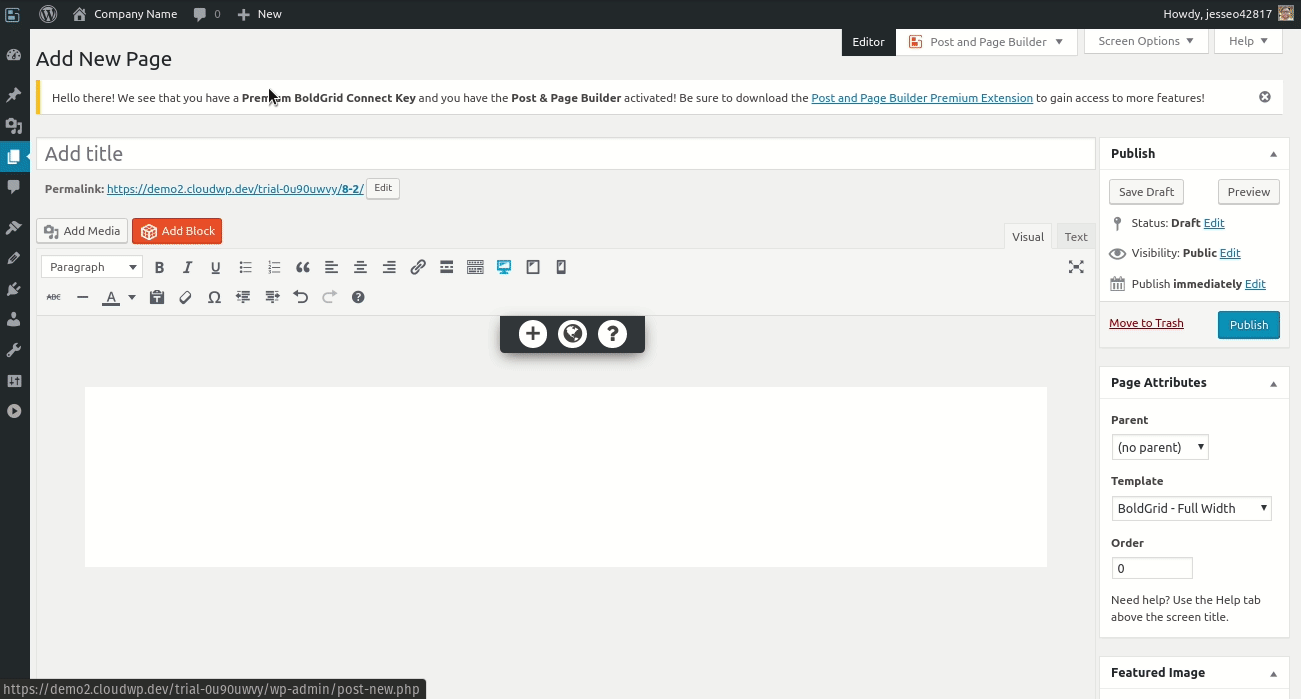Image resolution: width=1301 pixels, height=699 pixels.
Task: Click the blue Publish button
Action: pos(1248,325)
